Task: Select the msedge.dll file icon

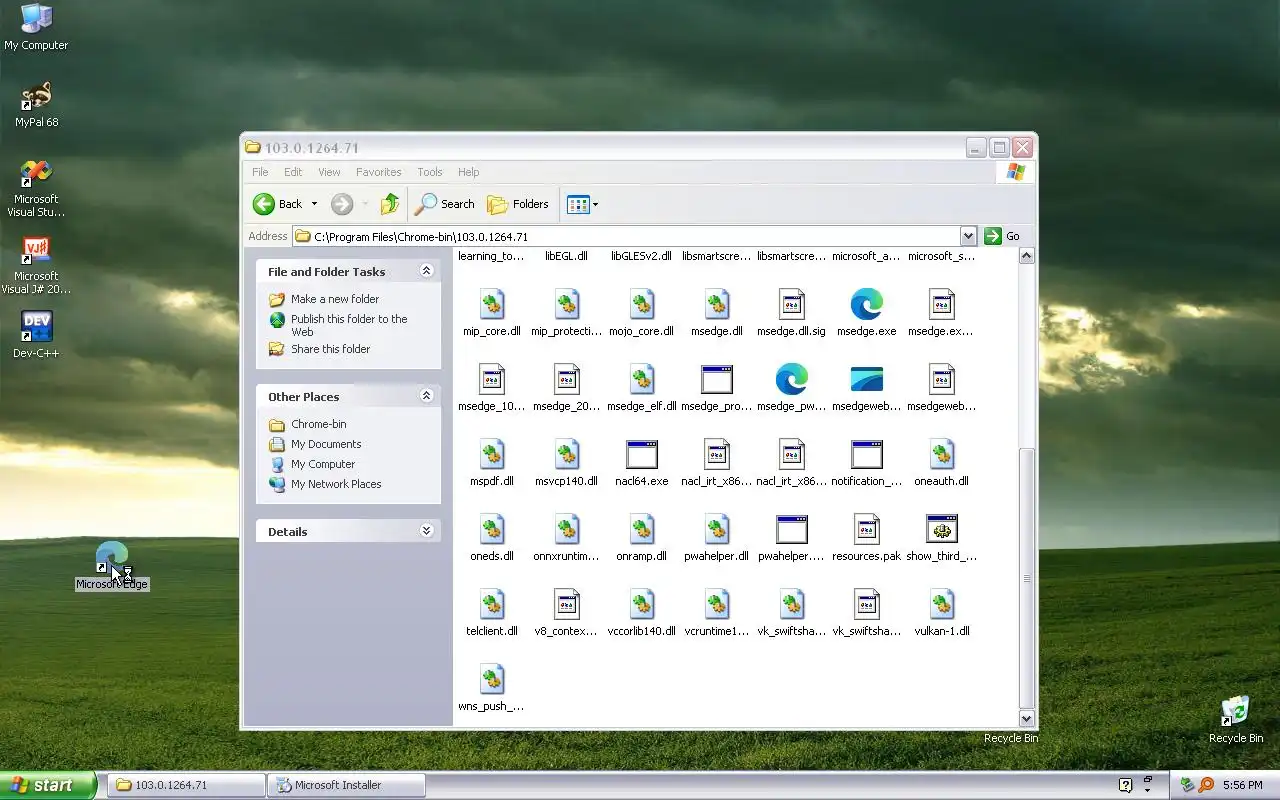Action: click(x=716, y=304)
